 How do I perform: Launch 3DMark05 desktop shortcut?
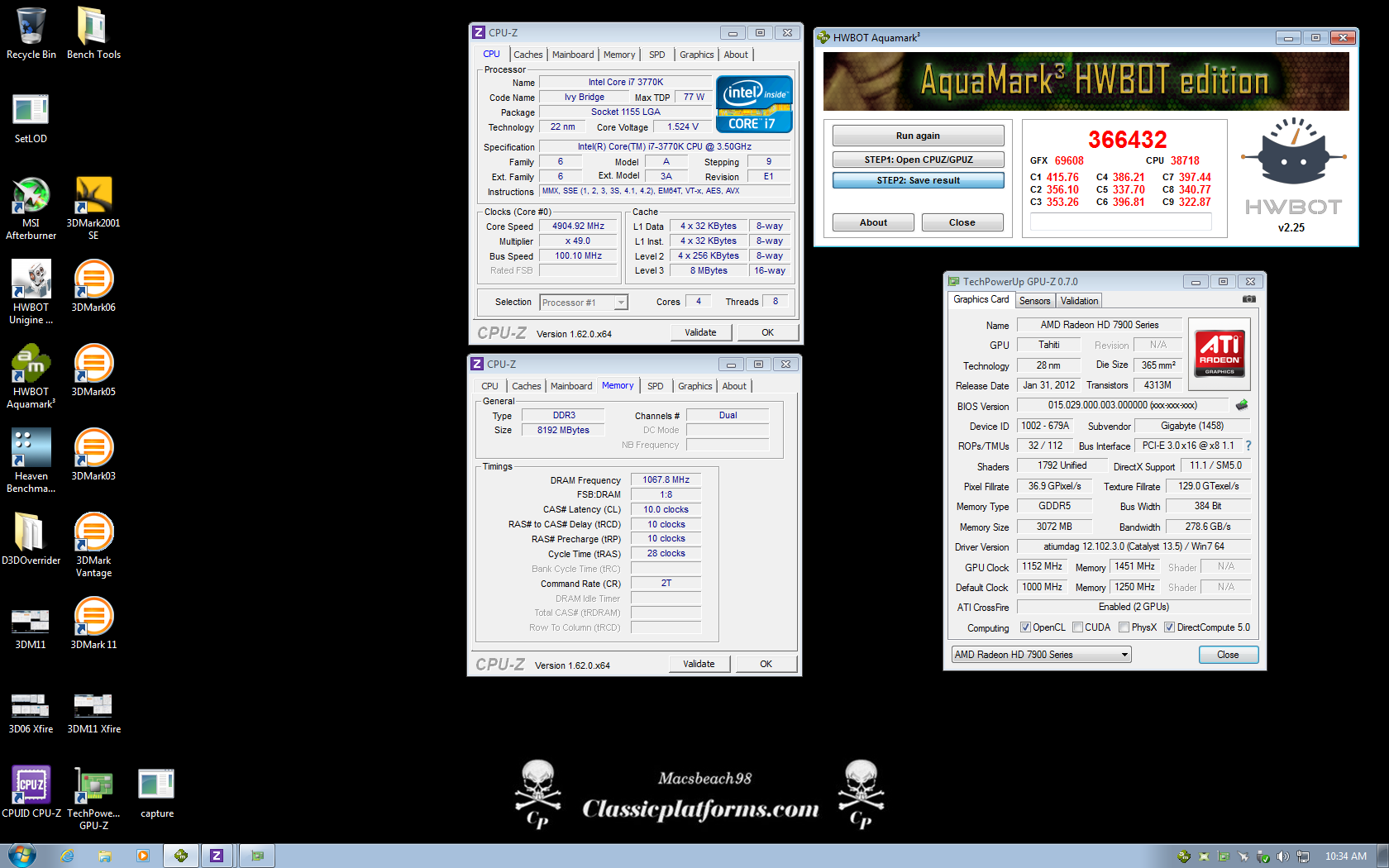click(93, 370)
